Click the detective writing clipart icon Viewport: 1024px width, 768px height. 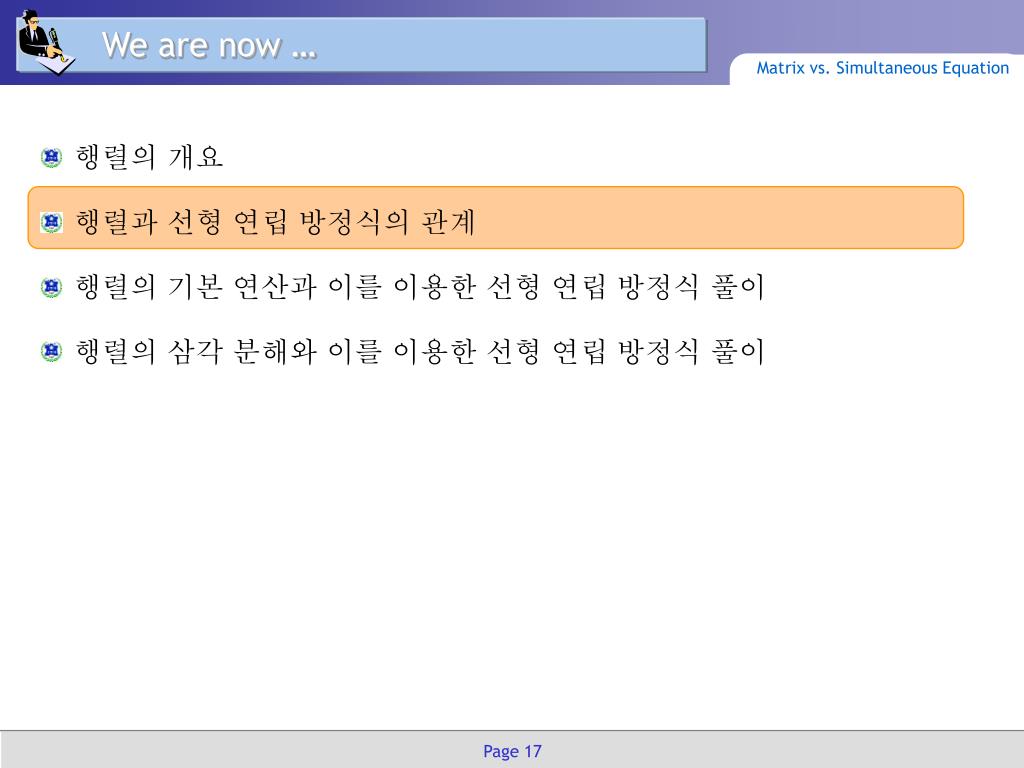pos(46,42)
